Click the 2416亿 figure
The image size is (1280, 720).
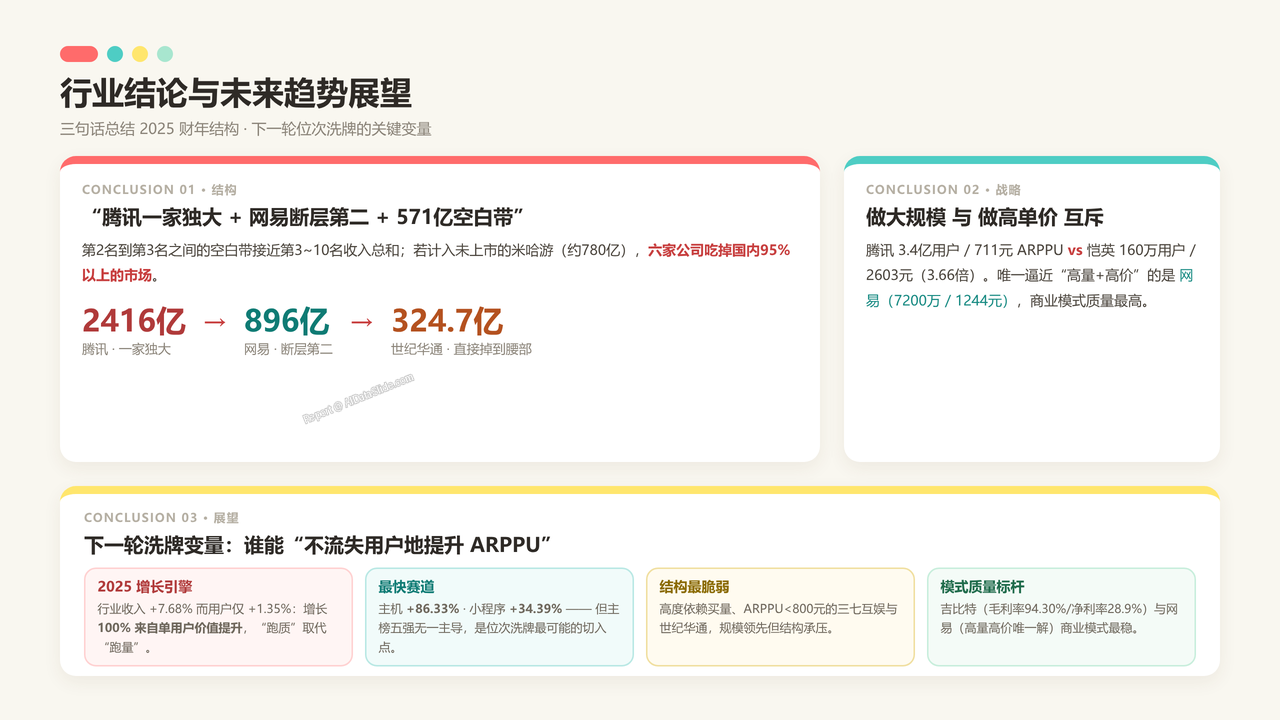tap(134, 321)
